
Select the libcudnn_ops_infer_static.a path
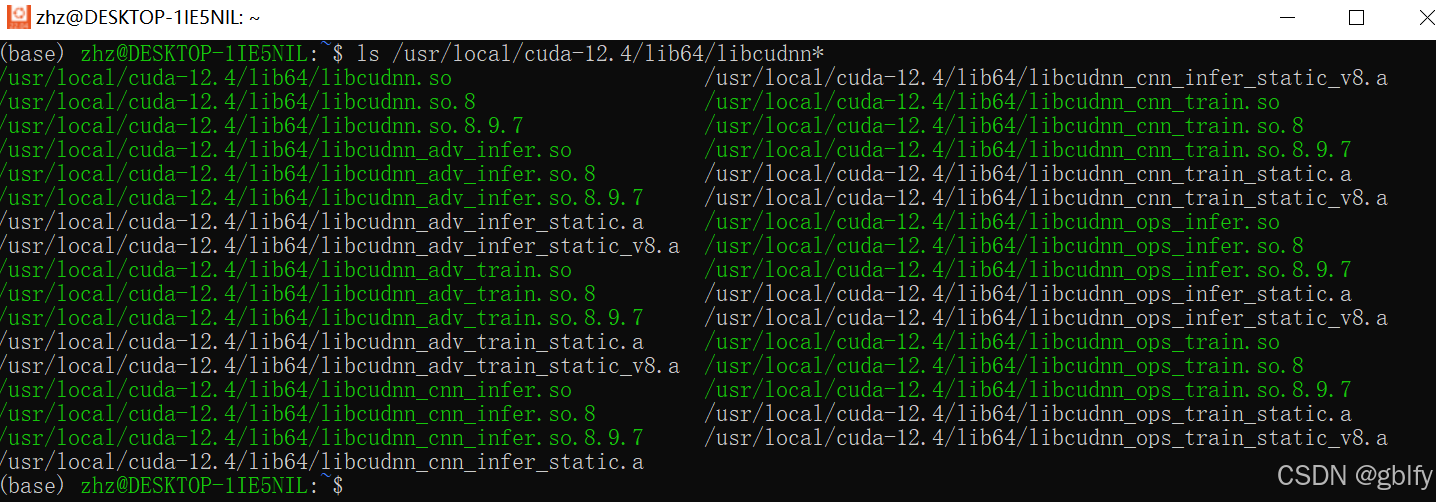[1028, 294]
